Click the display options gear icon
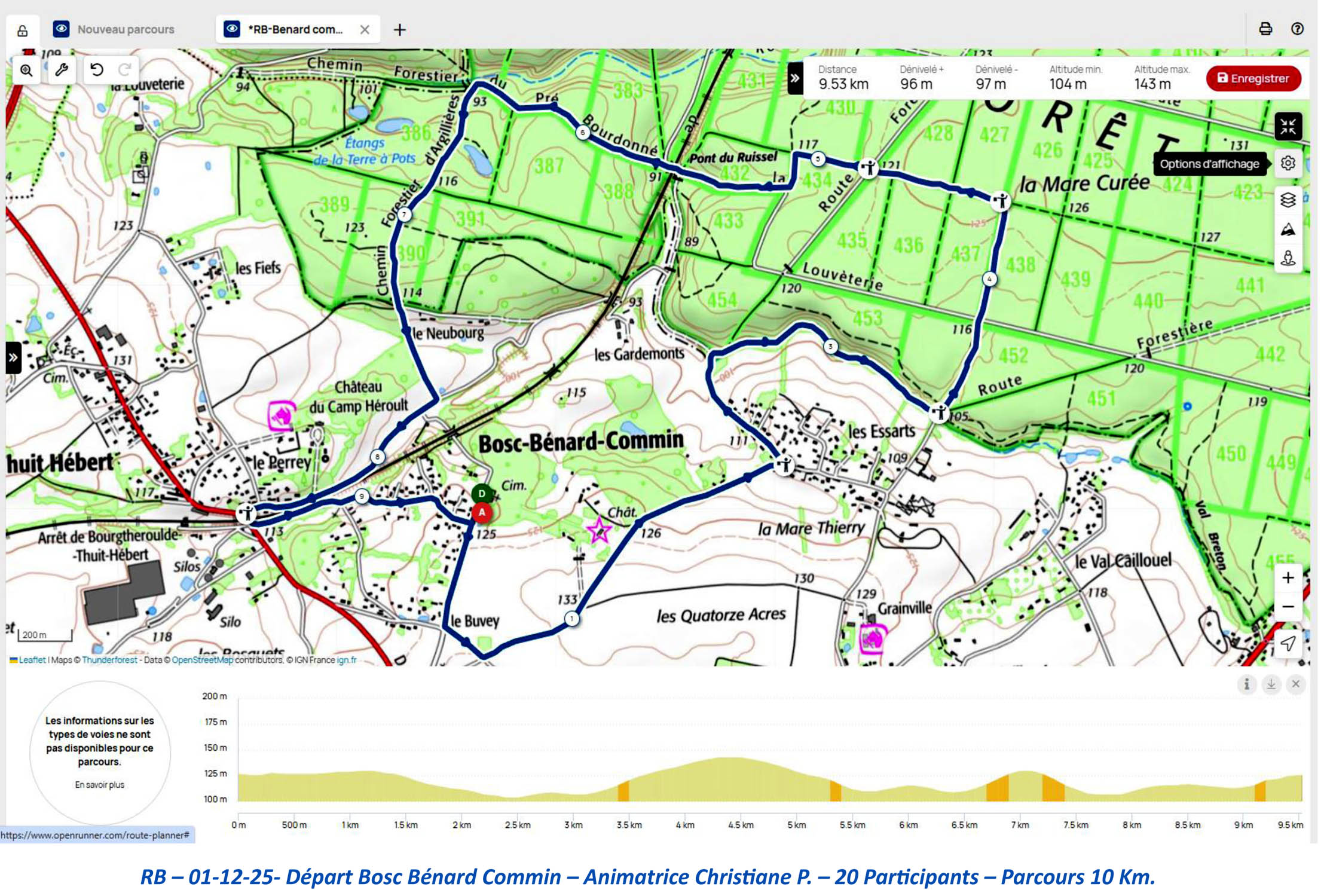Screen dimensions: 1327x896 click(x=1288, y=163)
